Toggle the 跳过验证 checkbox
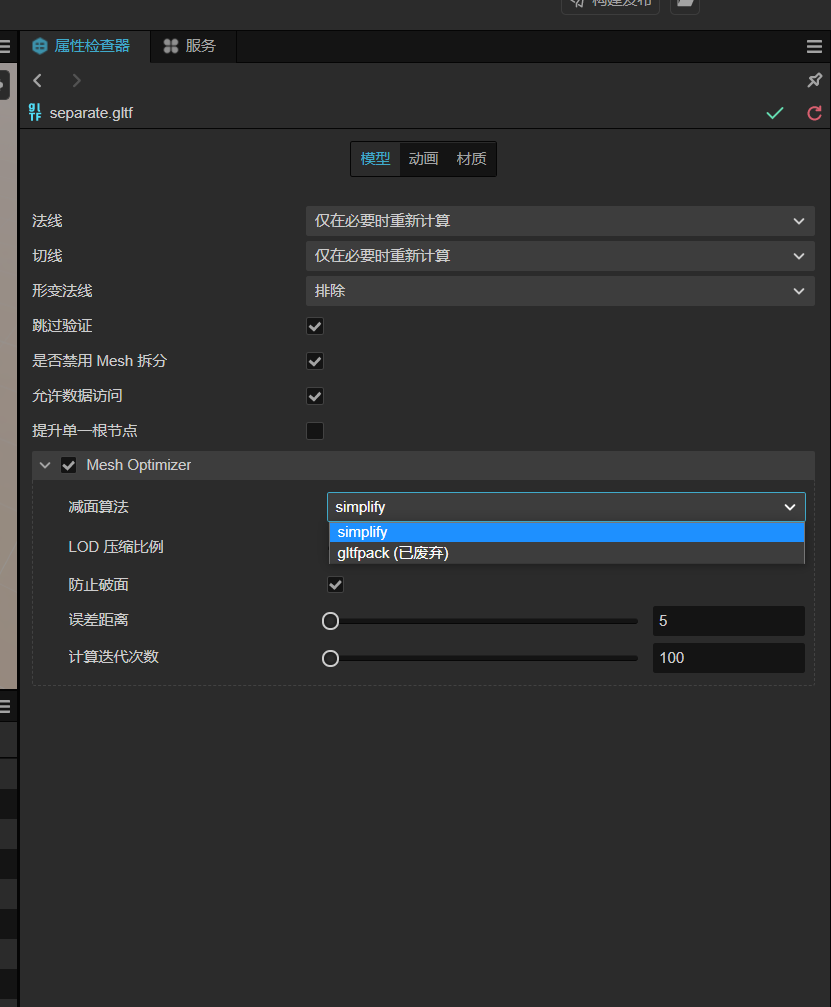831x1007 pixels. click(315, 326)
